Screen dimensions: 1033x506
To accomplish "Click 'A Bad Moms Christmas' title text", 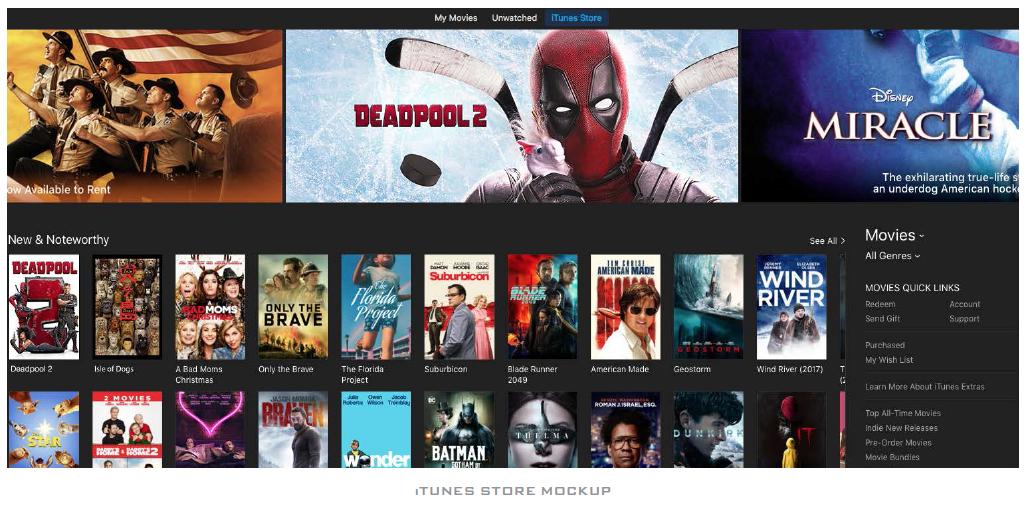I will click(x=199, y=374).
